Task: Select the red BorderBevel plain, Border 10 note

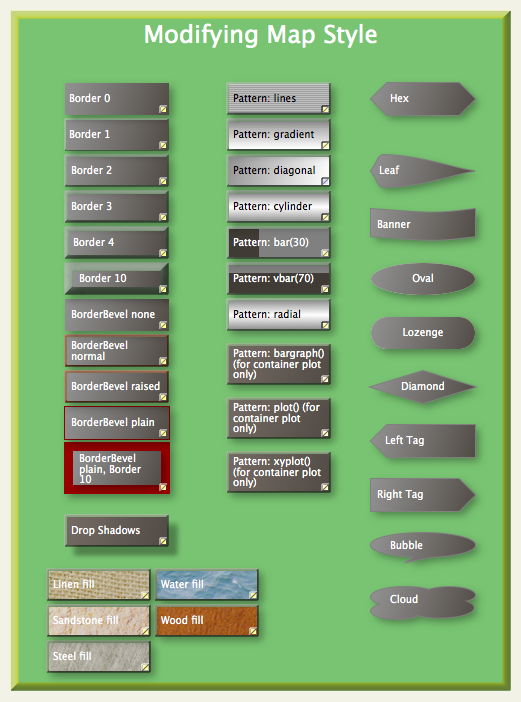Action: click(117, 468)
